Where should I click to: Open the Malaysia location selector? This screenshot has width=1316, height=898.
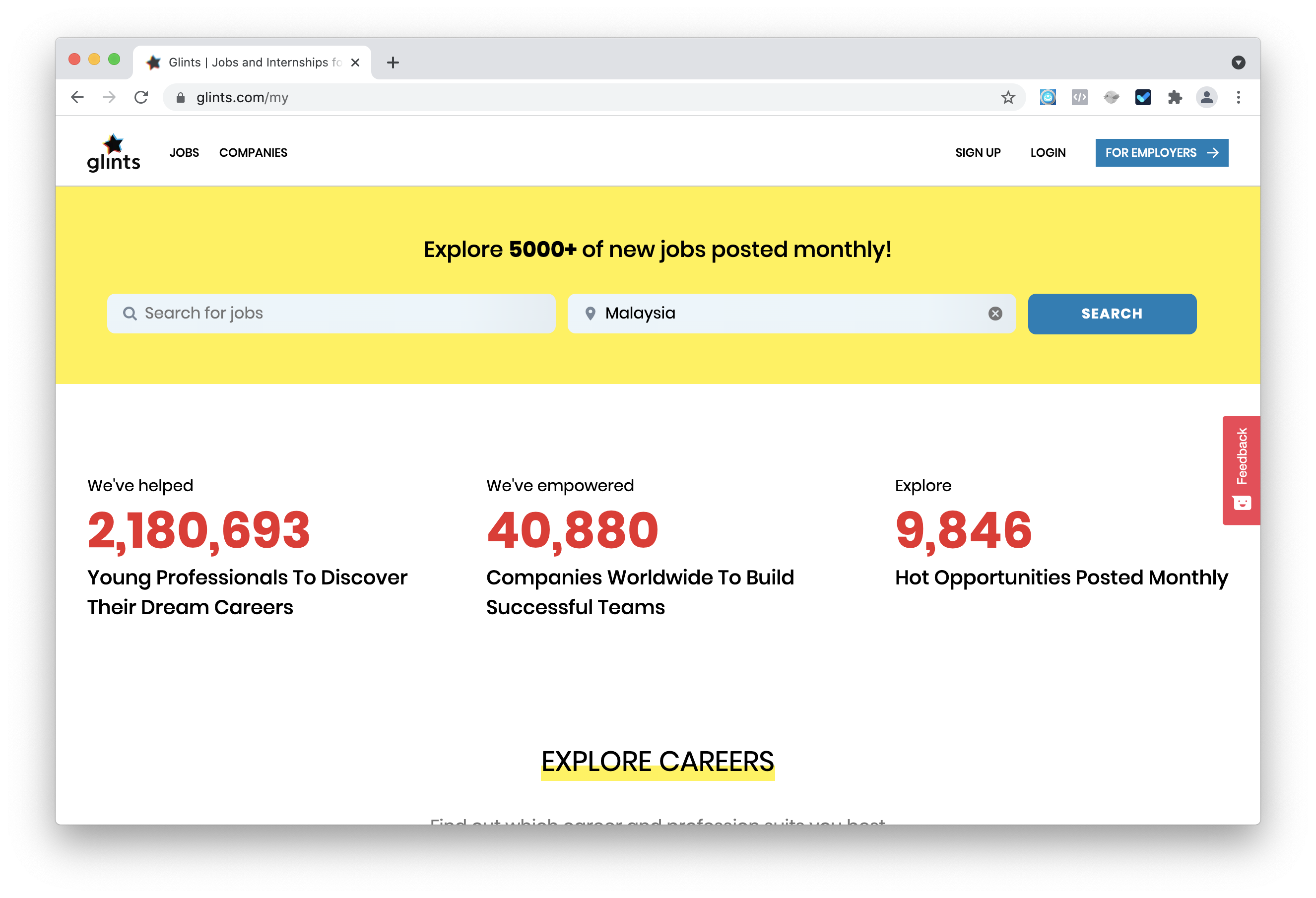[x=782, y=314]
